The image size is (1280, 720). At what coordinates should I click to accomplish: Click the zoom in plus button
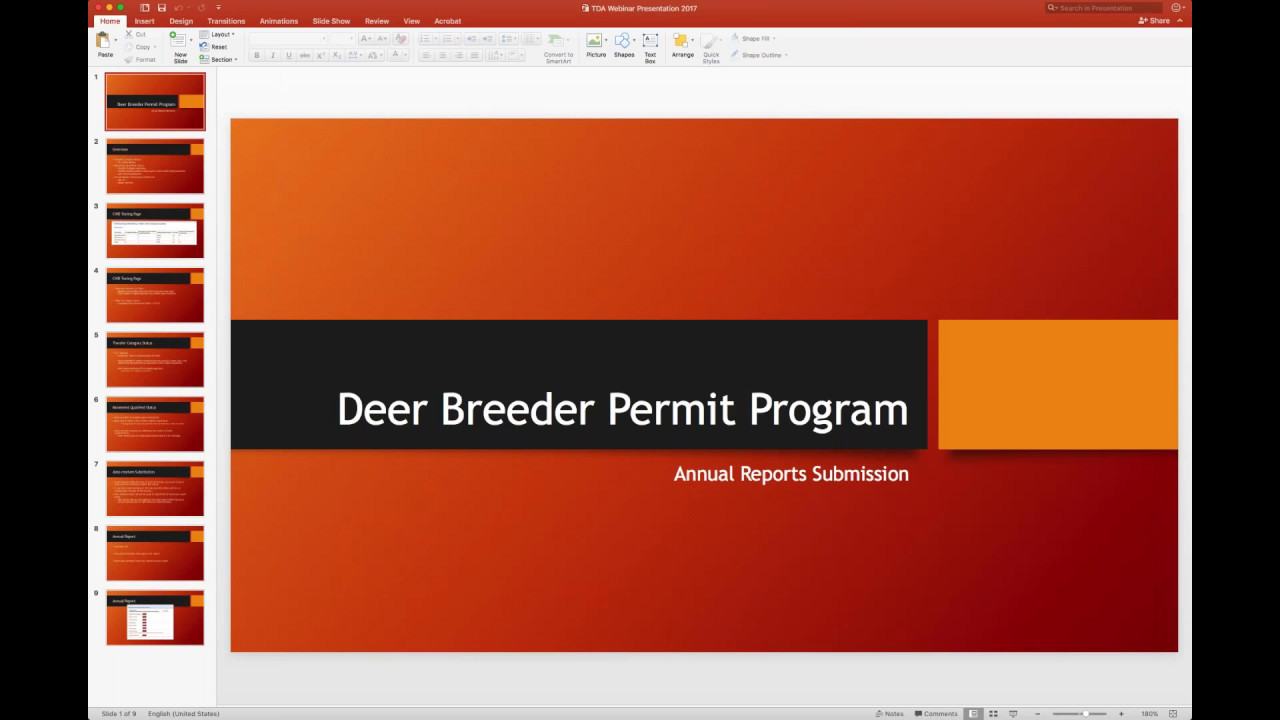click(1121, 714)
